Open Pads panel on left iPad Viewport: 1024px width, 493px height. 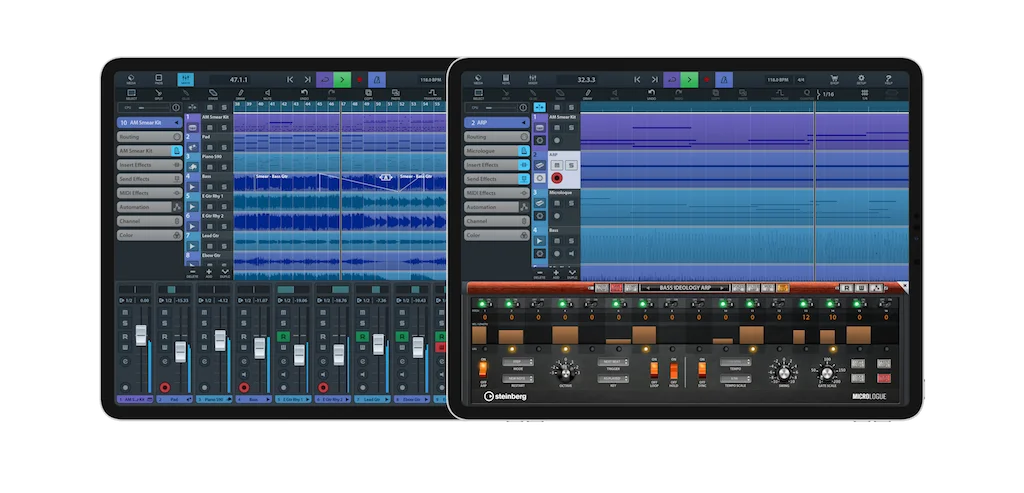tap(158, 80)
